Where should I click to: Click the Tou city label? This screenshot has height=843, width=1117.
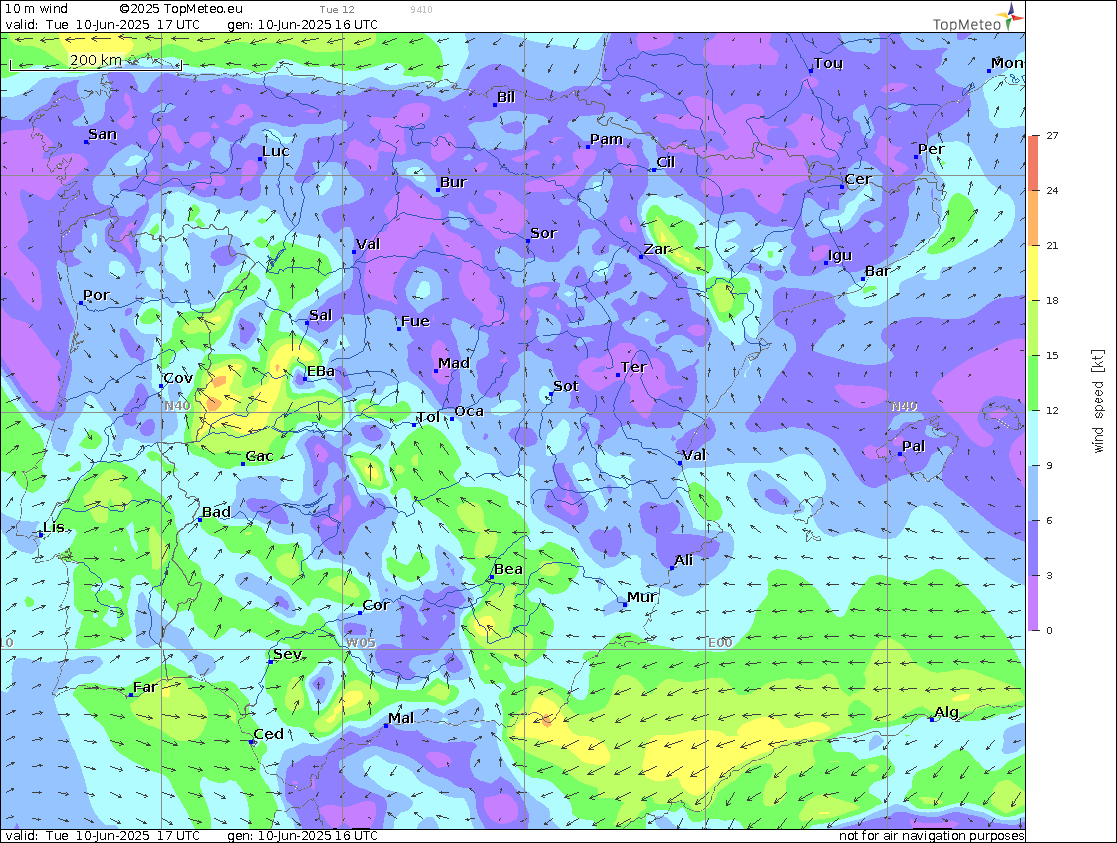click(x=828, y=63)
